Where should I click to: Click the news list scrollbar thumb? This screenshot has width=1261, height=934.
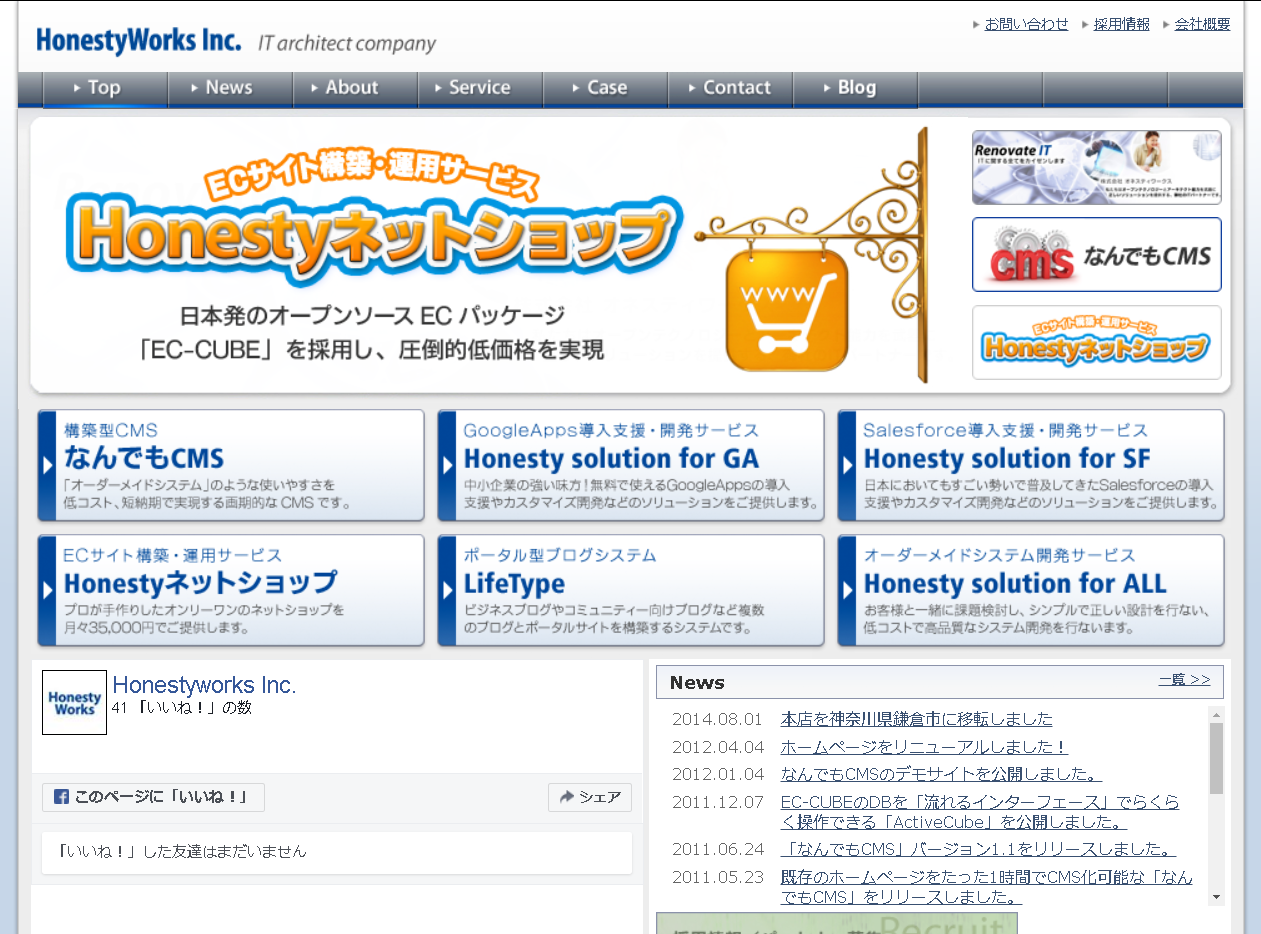[1216, 758]
